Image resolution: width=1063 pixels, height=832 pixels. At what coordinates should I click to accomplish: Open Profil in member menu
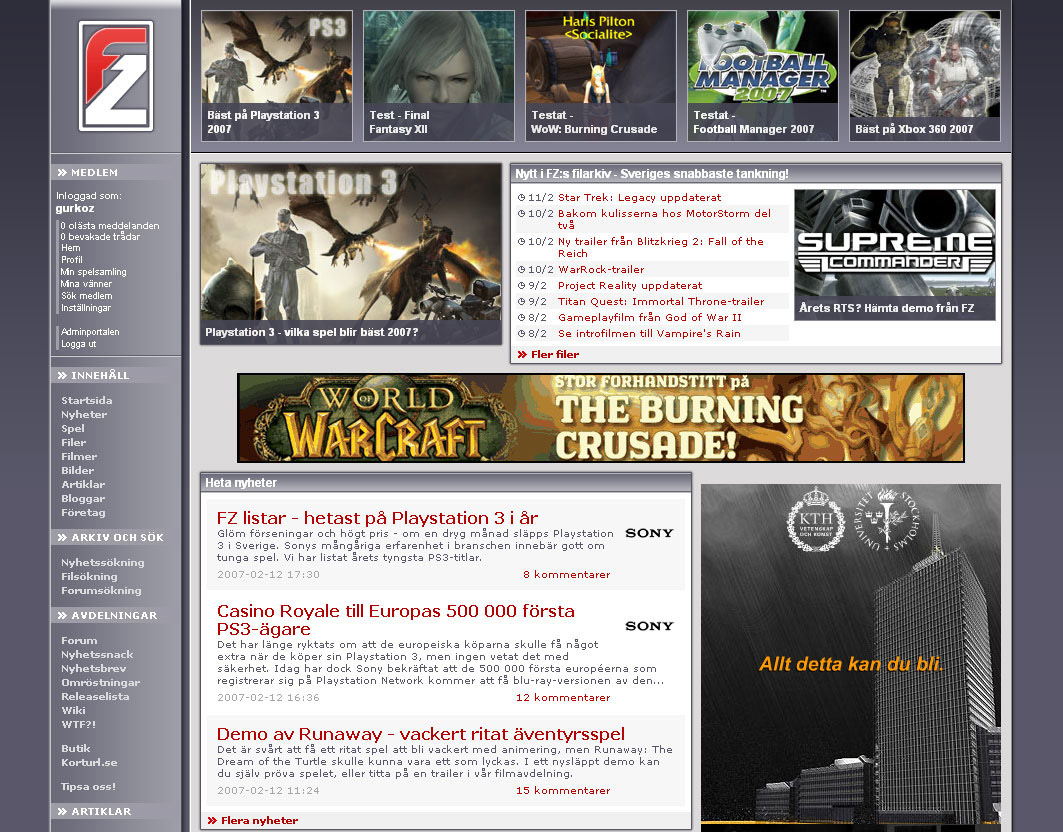pyautogui.click(x=72, y=260)
